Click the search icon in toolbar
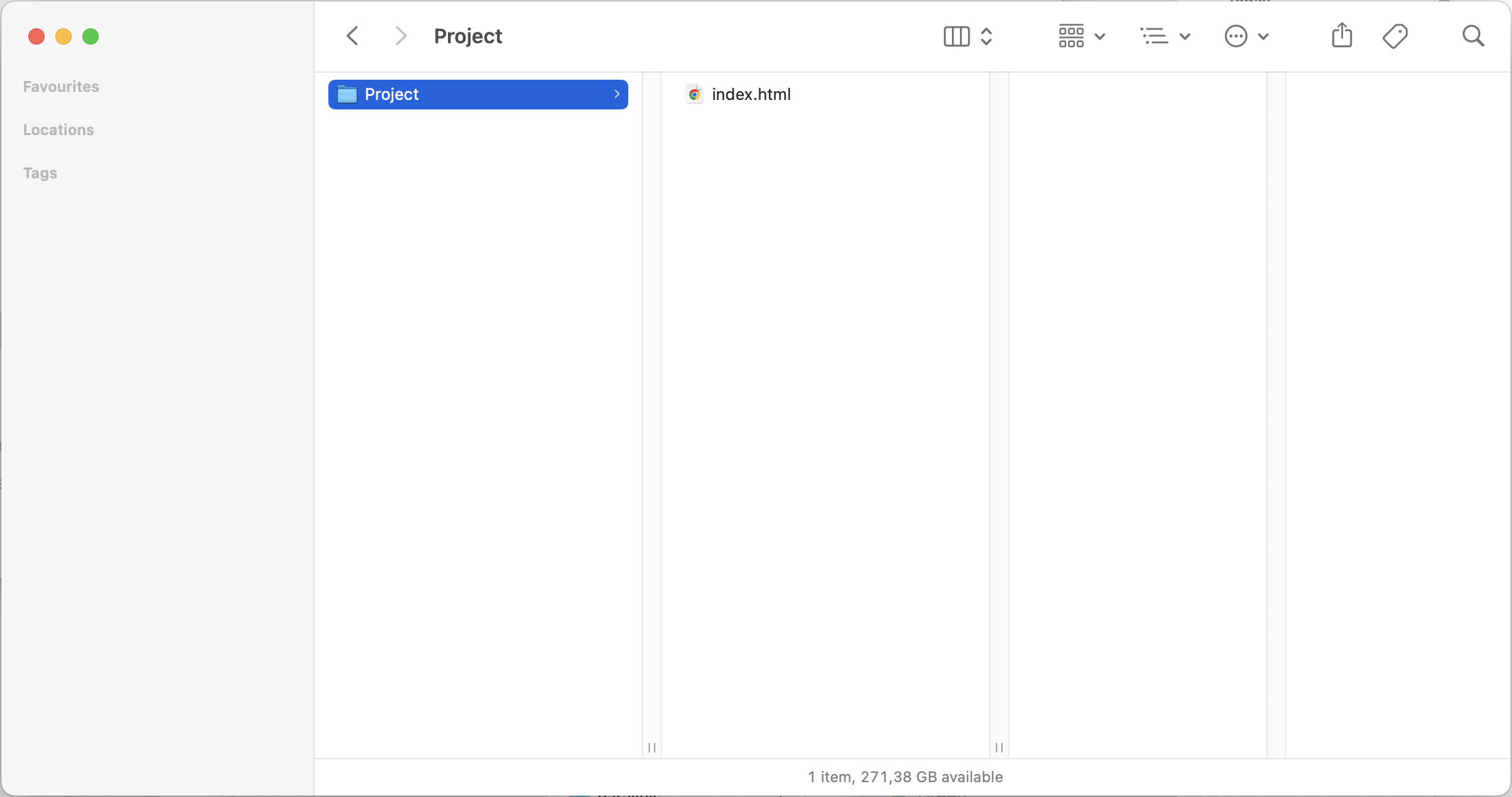The image size is (1512, 797). pyautogui.click(x=1473, y=36)
